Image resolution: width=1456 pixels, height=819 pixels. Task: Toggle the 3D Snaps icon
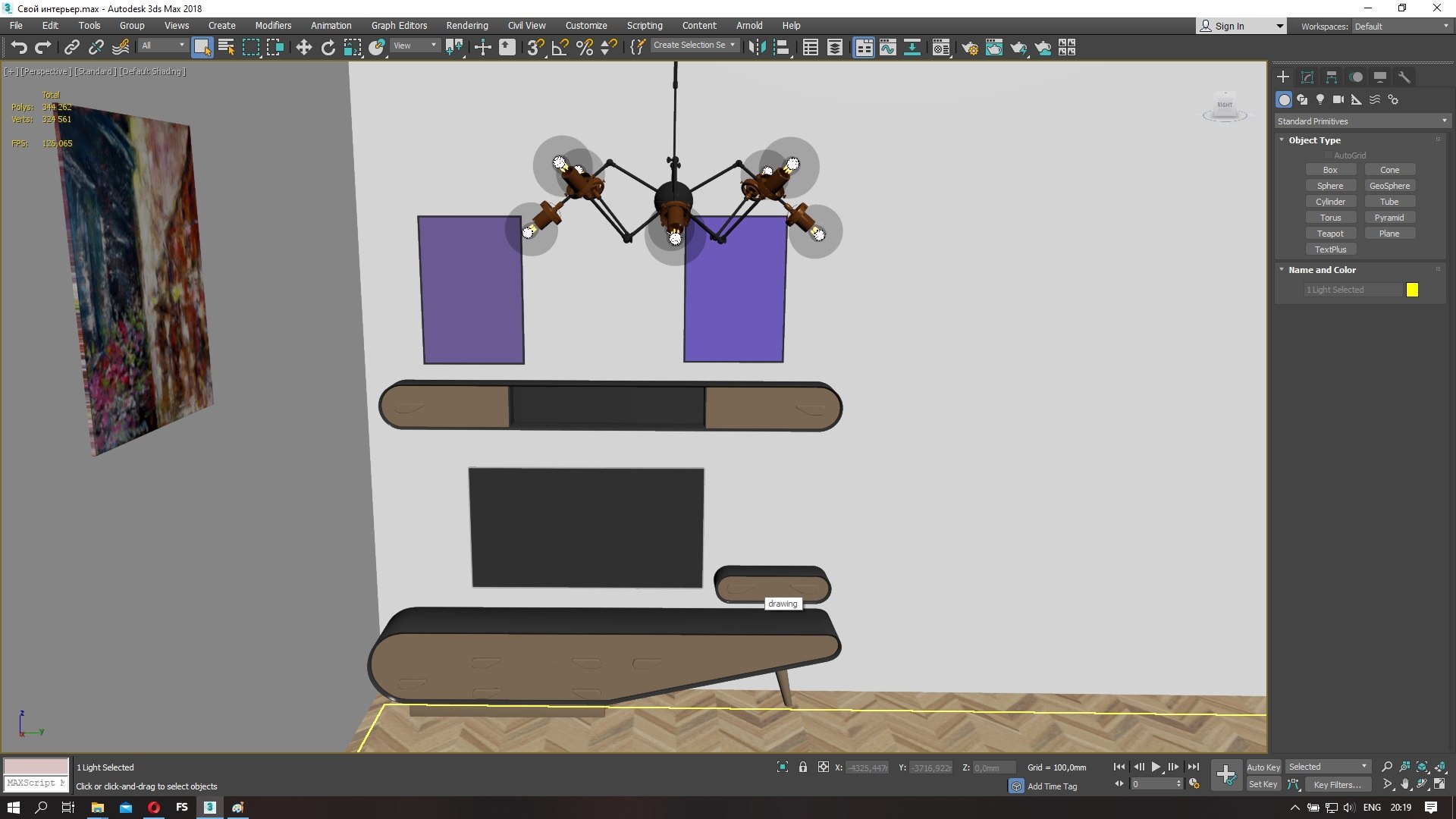tap(535, 48)
